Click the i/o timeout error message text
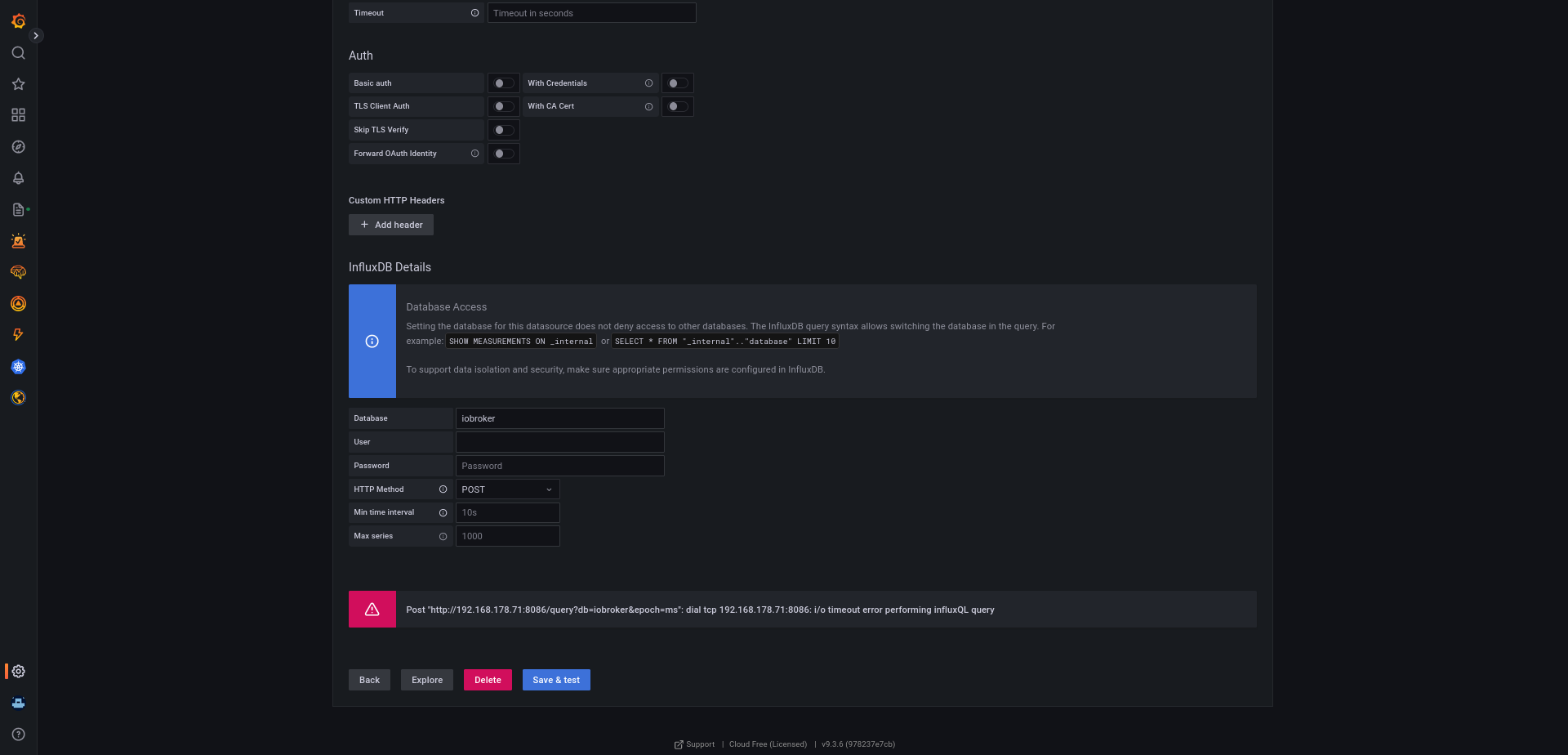The width and height of the screenshot is (1568, 755). click(x=700, y=610)
